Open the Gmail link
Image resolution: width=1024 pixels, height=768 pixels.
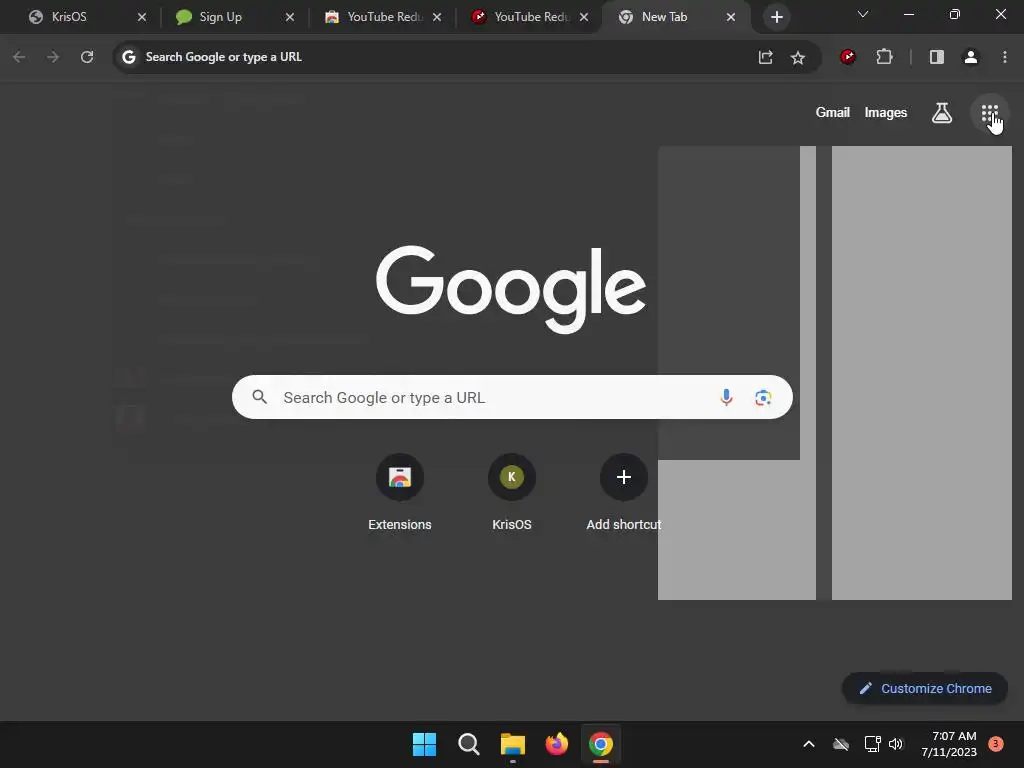click(x=833, y=112)
